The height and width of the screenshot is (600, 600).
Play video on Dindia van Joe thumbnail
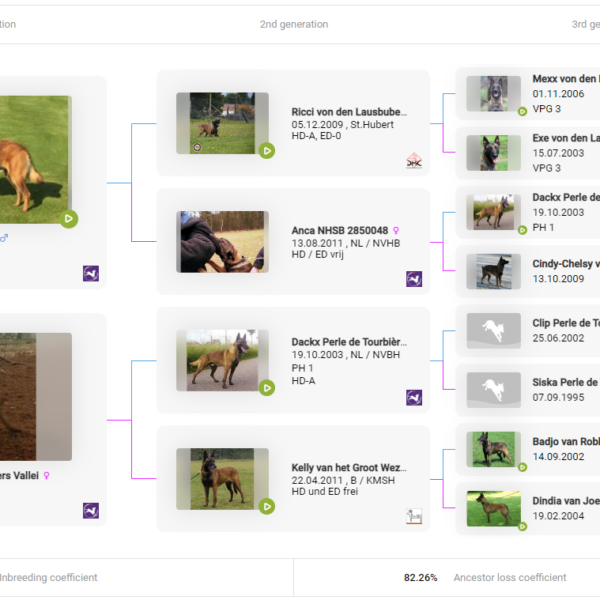point(522,527)
